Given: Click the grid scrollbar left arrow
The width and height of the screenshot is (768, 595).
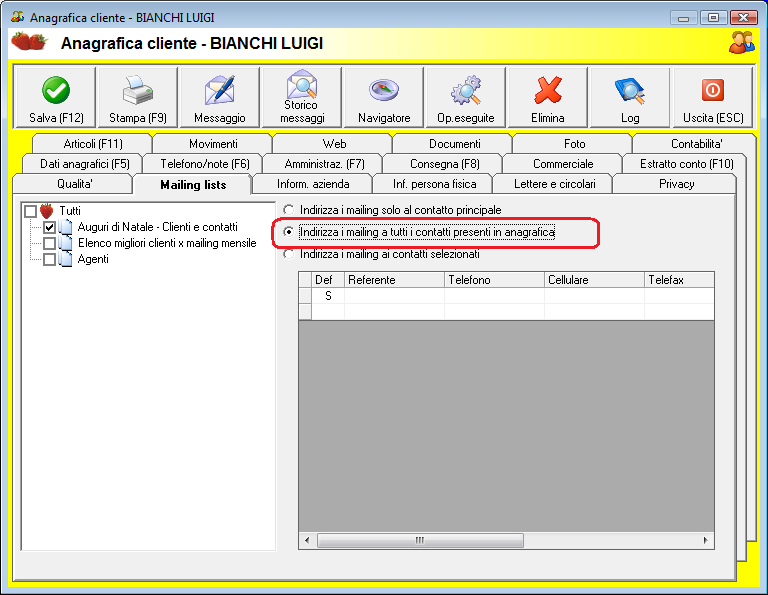Looking at the screenshot, I should point(307,540).
